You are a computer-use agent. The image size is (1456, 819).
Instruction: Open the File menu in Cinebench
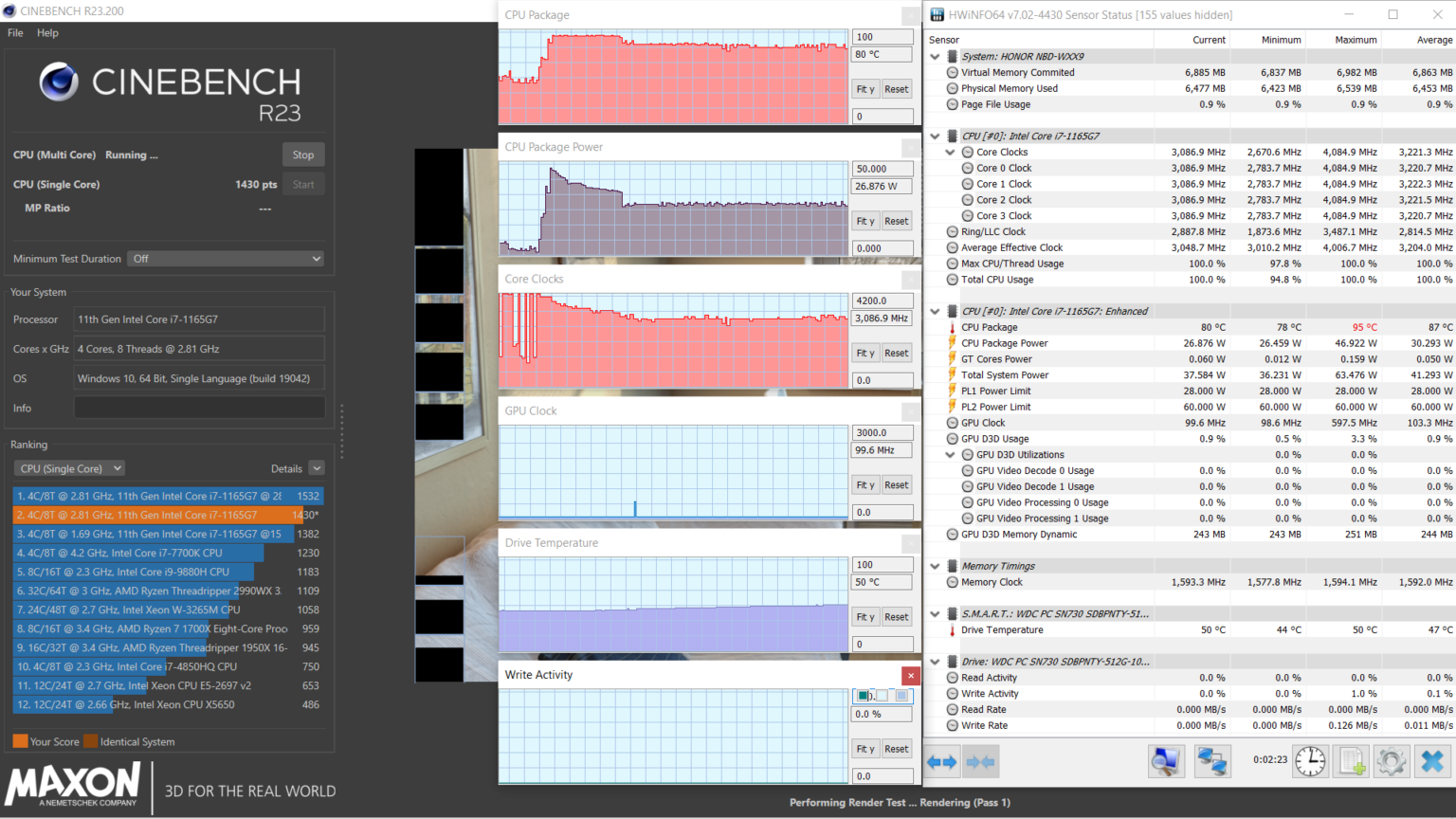click(15, 32)
